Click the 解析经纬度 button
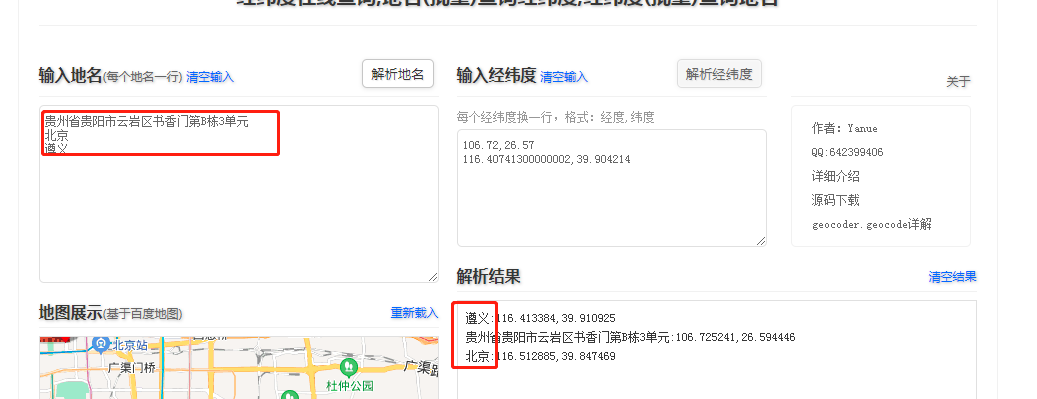The height and width of the screenshot is (399, 1037). point(719,73)
